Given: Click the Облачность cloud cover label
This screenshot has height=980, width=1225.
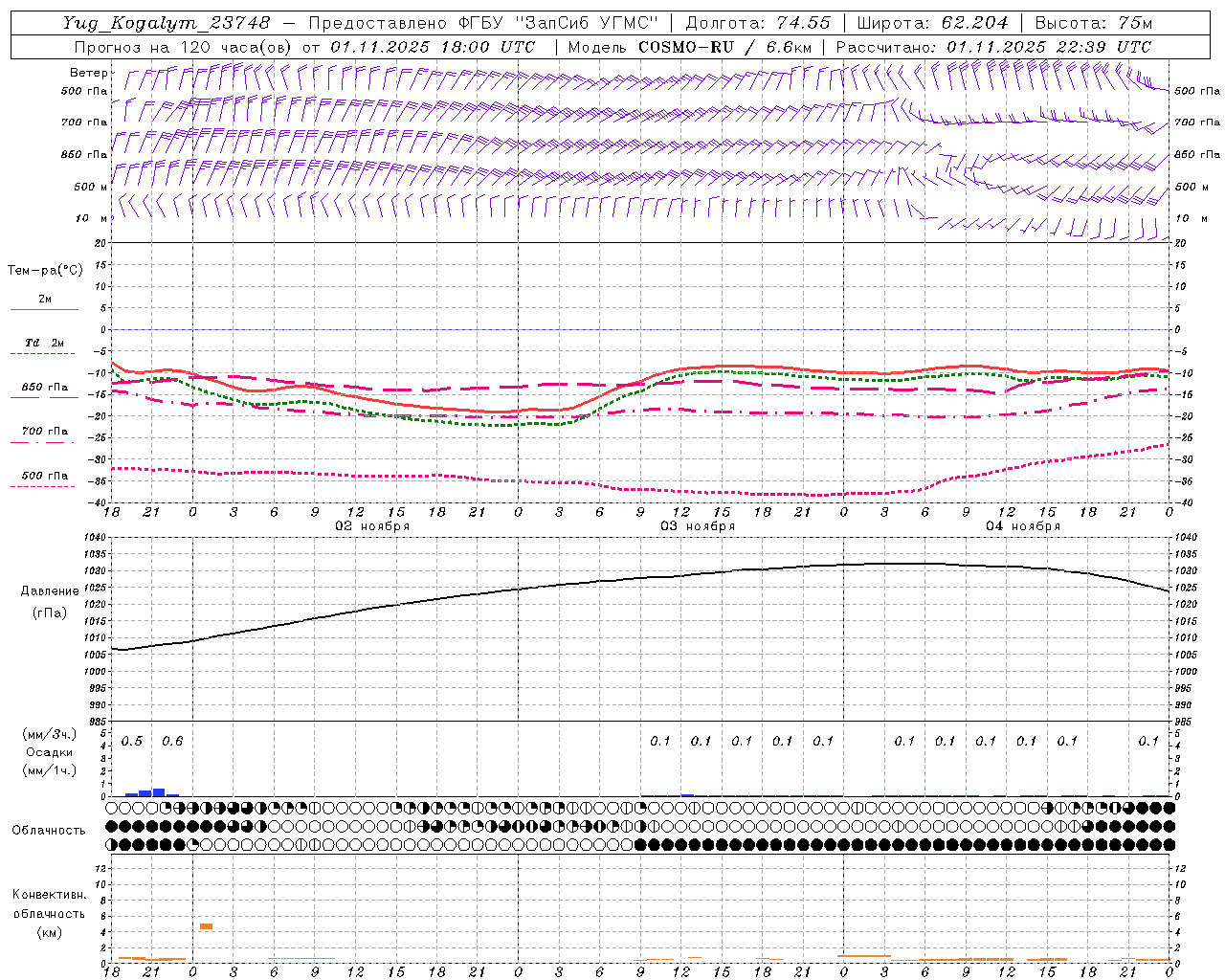Looking at the screenshot, I should tap(49, 831).
